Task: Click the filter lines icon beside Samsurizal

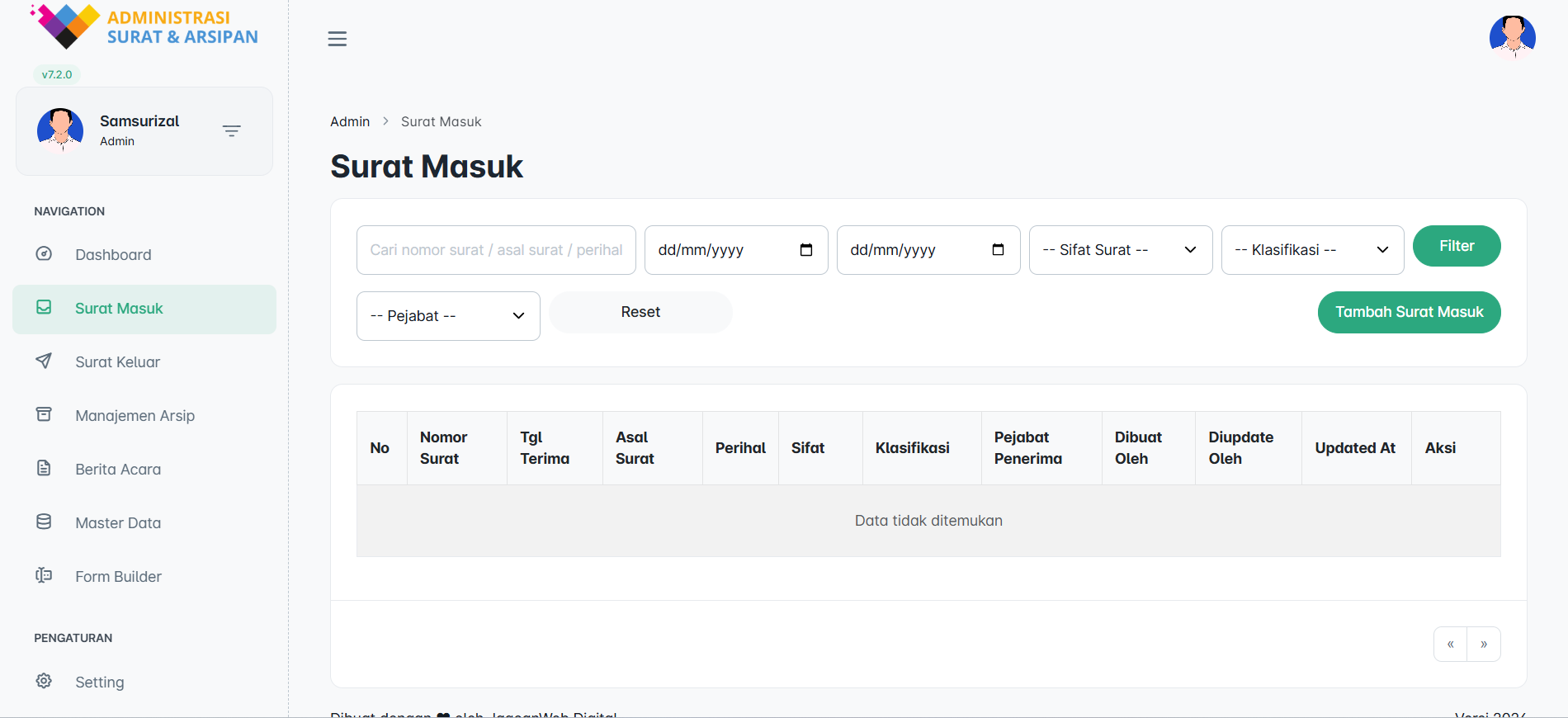Action: pyautogui.click(x=231, y=131)
